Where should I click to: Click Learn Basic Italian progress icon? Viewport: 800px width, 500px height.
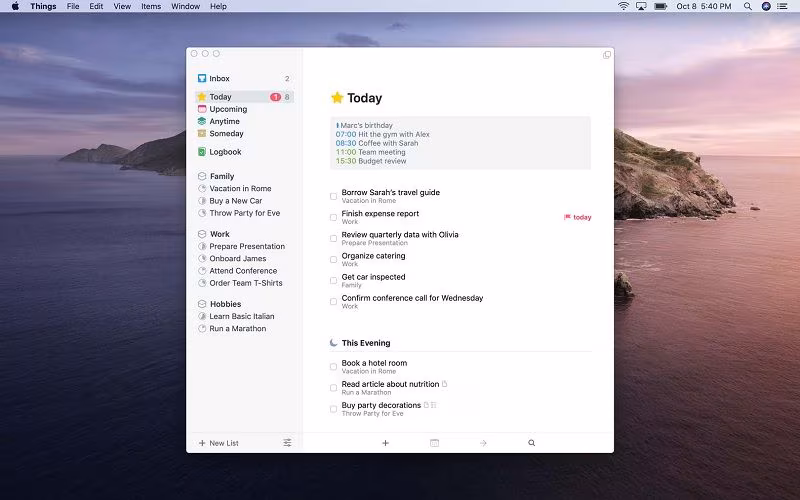202,316
